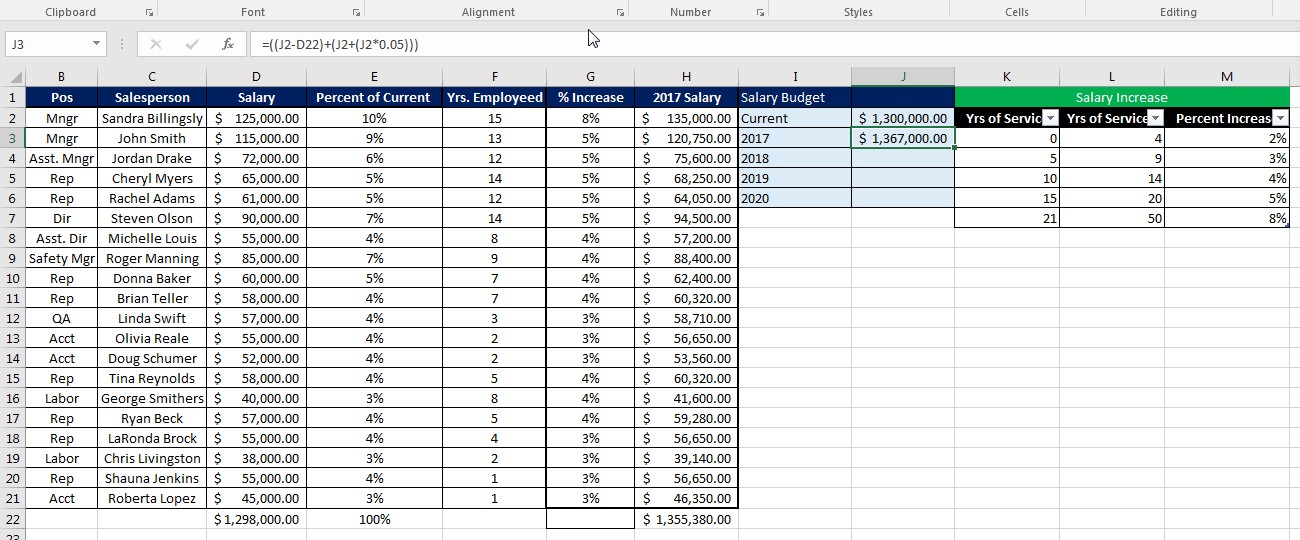The height and width of the screenshot is (540, 1300).
Task: Click into the formula bar text
Action: click(340, 44)
